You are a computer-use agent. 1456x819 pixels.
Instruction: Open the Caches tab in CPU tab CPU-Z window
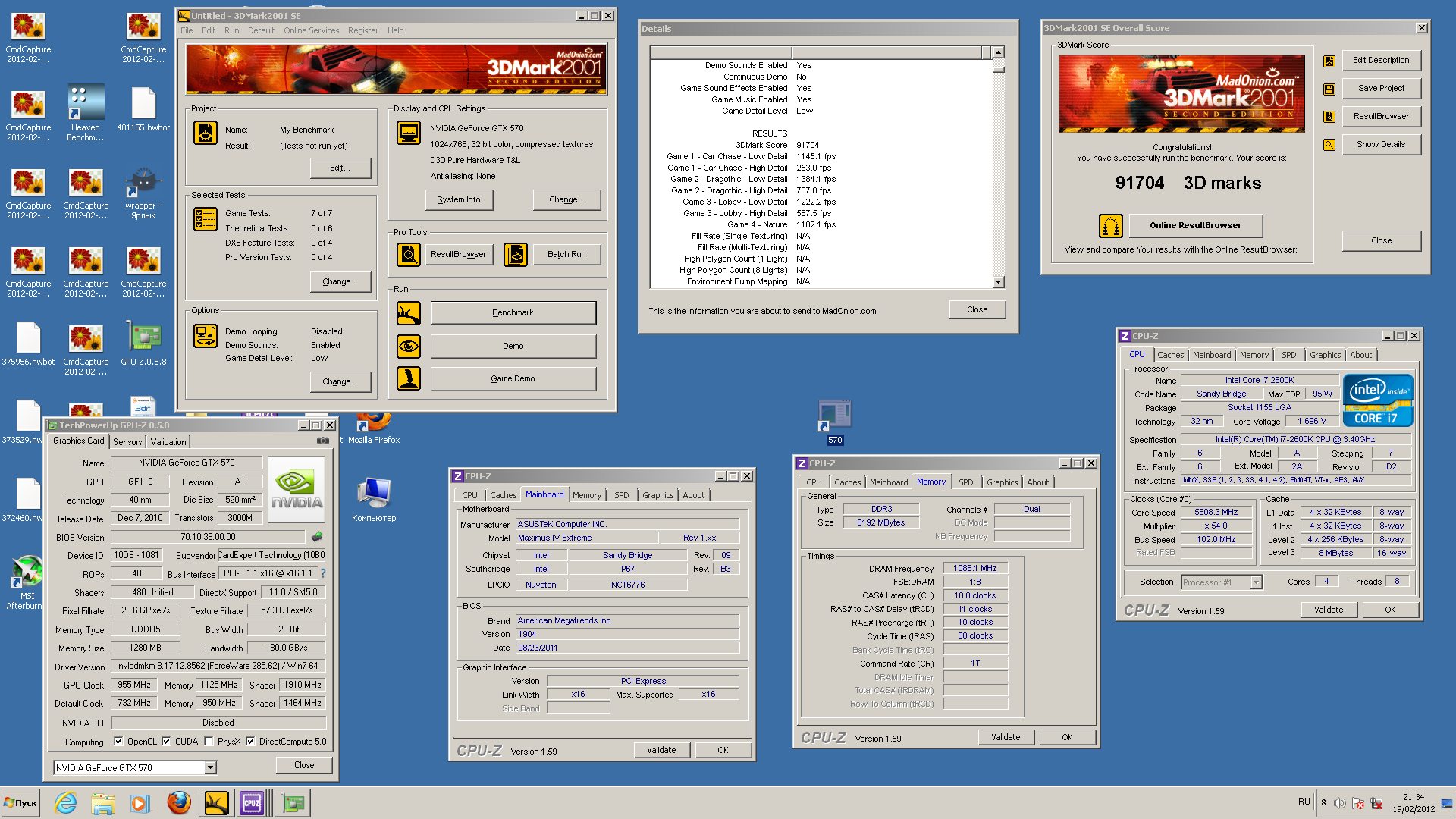[1171, 355]
